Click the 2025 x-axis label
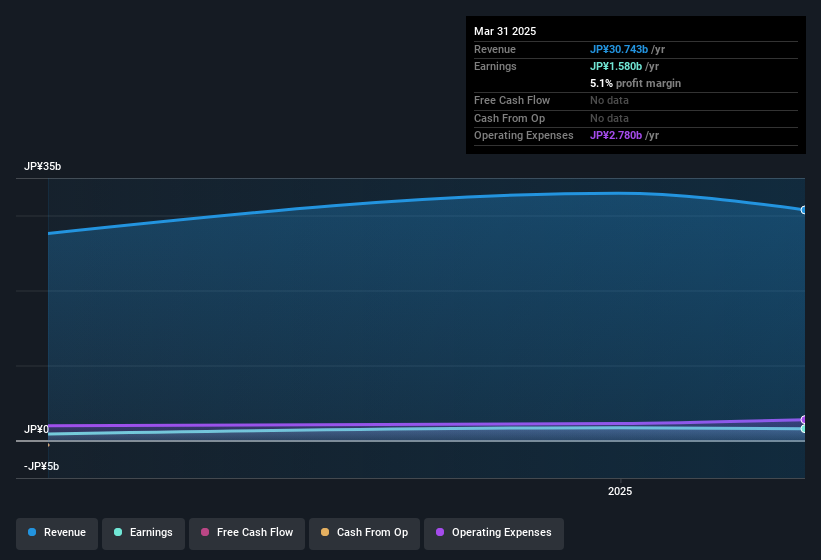 point(620,491)
